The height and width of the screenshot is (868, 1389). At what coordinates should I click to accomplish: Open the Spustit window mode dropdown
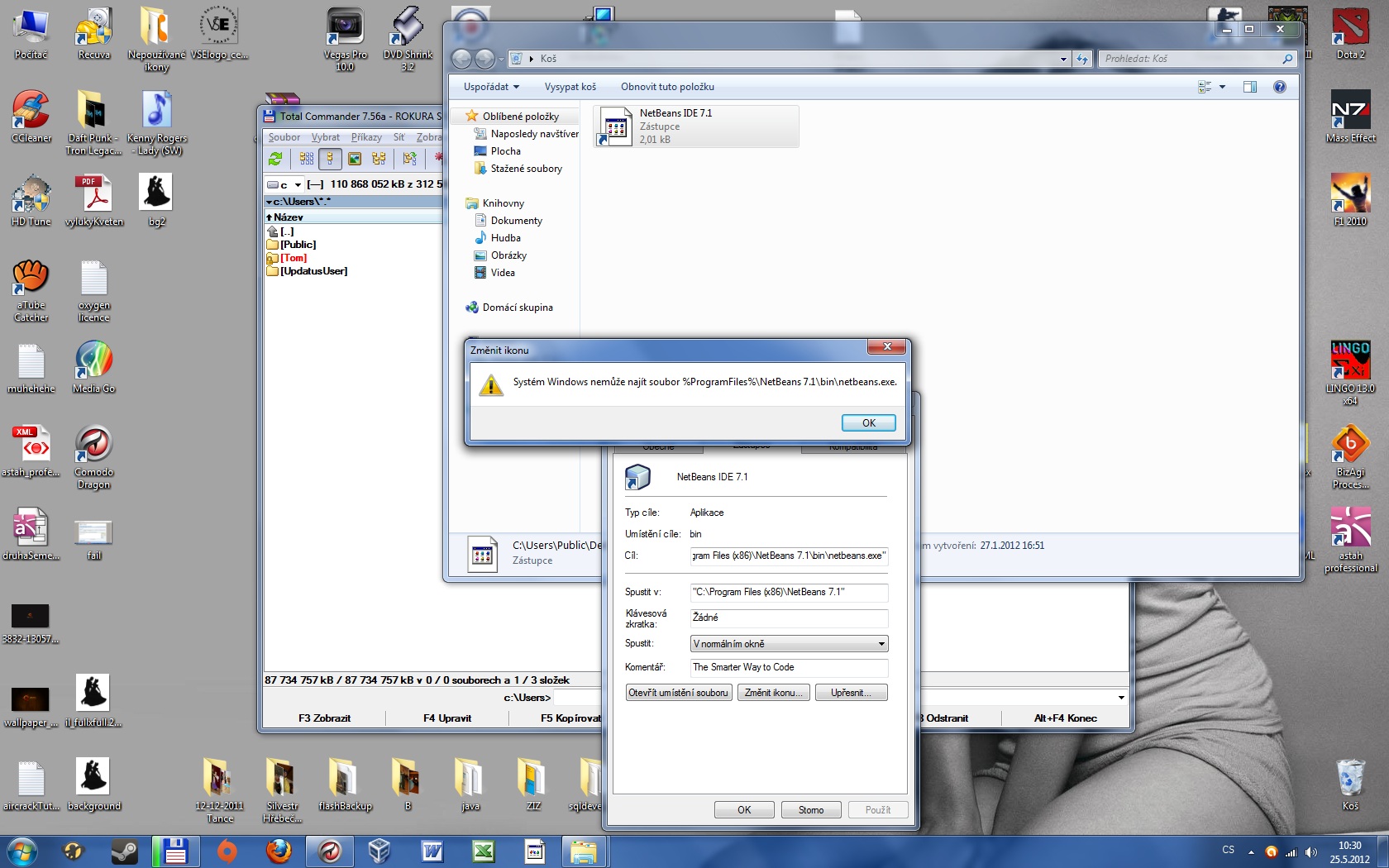click(x=789, y=644)
